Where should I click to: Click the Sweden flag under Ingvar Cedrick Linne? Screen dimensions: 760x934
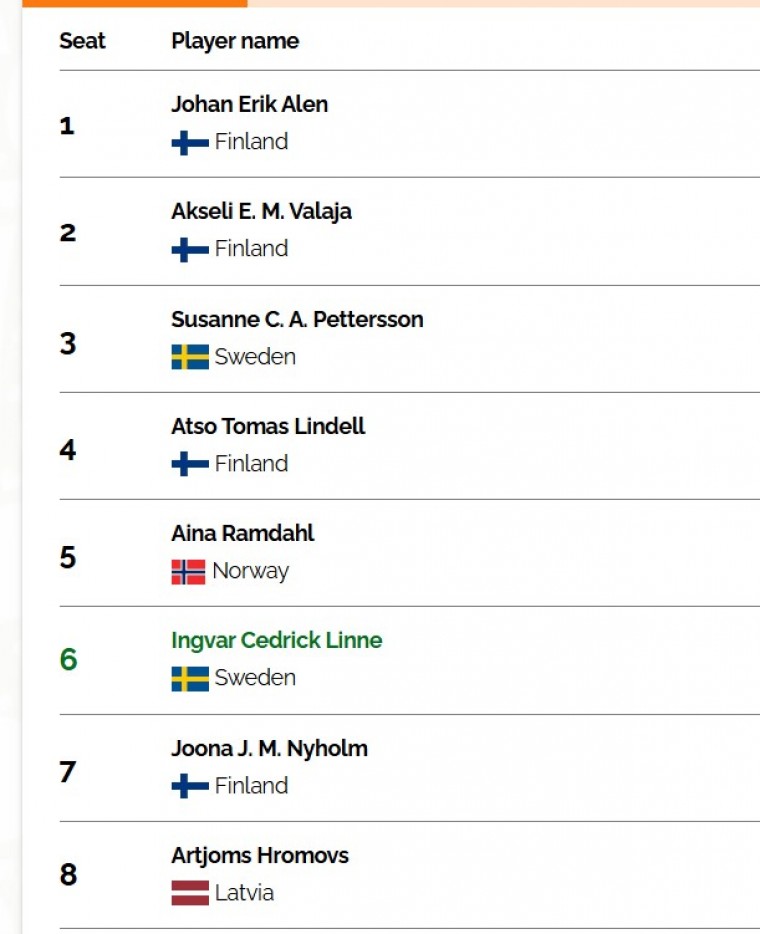tap(189, 678)
